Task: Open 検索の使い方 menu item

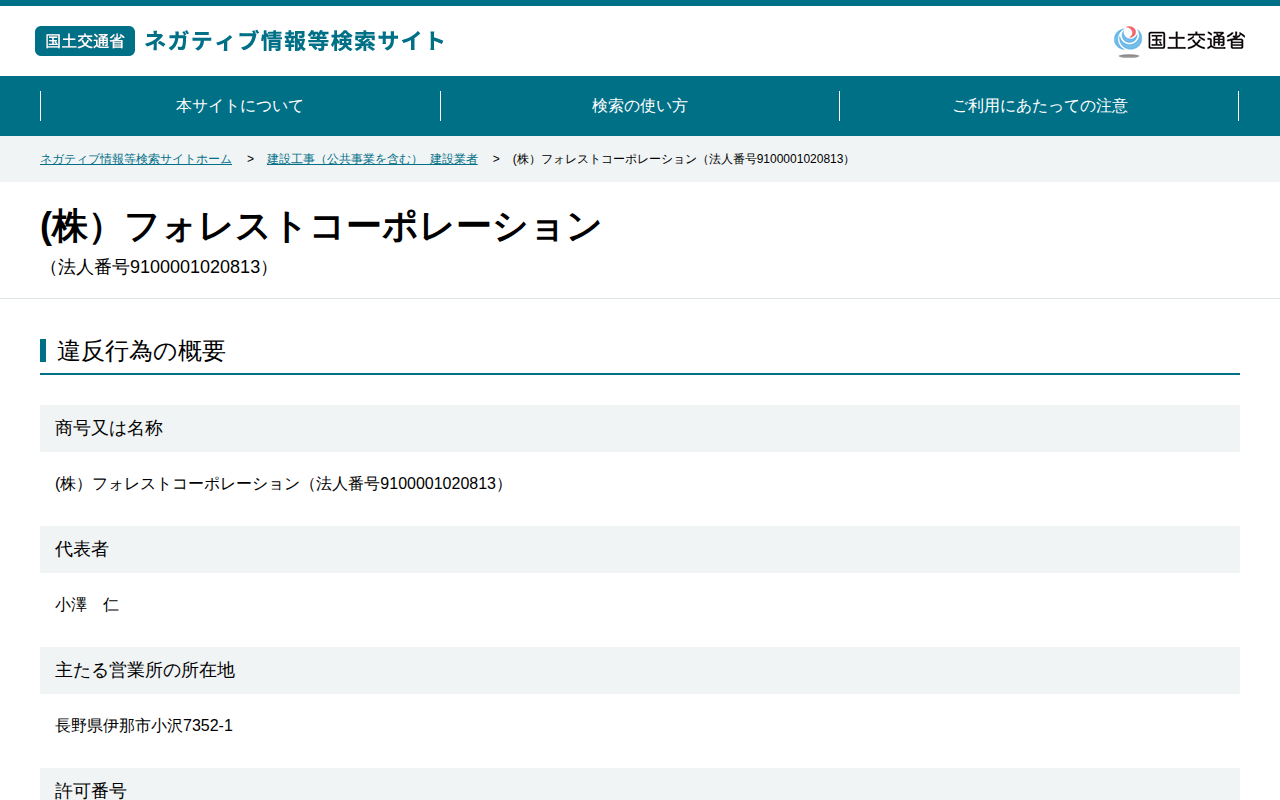Action: (x=640, y=106)
